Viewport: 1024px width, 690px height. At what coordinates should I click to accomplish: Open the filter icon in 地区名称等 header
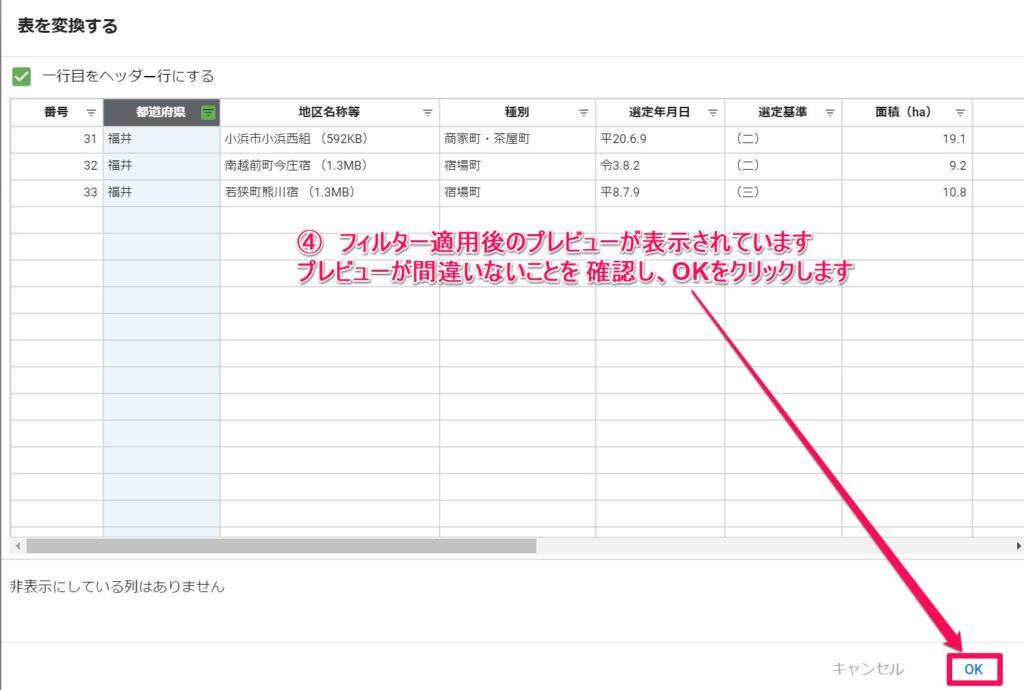(x=428, y=113)
